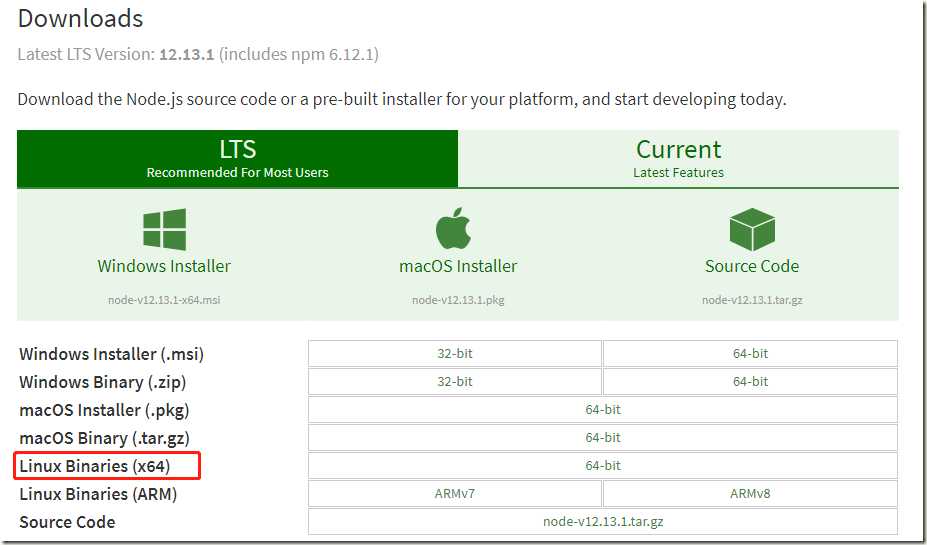The height and width of the screenshot is (545, 927).
Task: Download Linux Binaries ARMv7
Action: pyautogui.click(x=455, y=494)
